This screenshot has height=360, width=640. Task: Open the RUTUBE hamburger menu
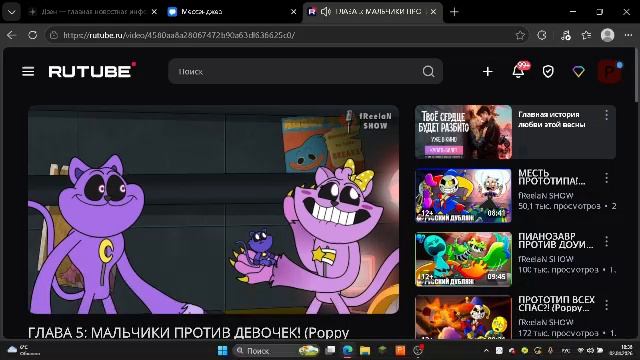(28, 72)
